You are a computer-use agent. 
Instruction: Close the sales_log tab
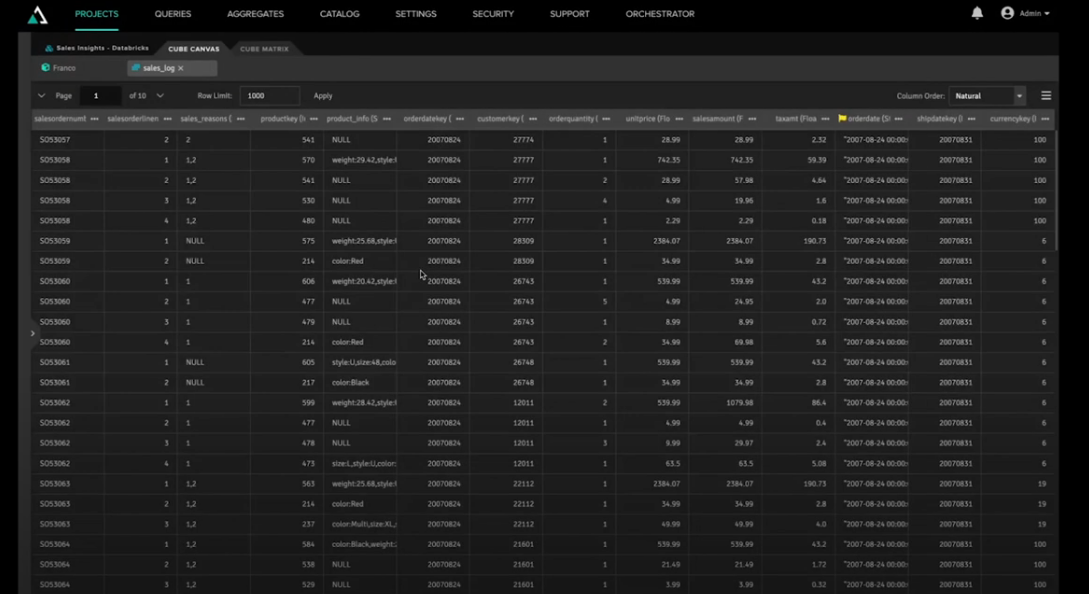pos(181,68)
